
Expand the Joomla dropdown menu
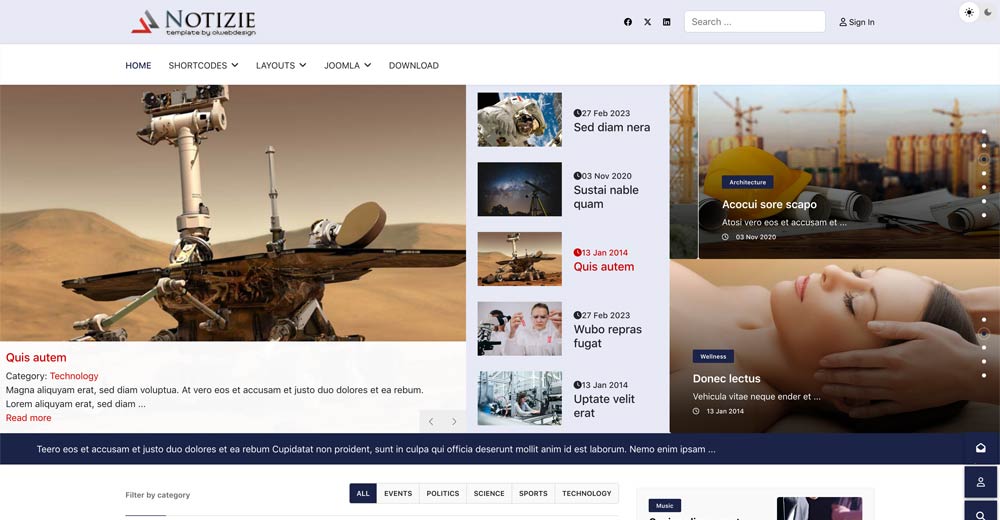pyautogui.click(x=348, y=65)
